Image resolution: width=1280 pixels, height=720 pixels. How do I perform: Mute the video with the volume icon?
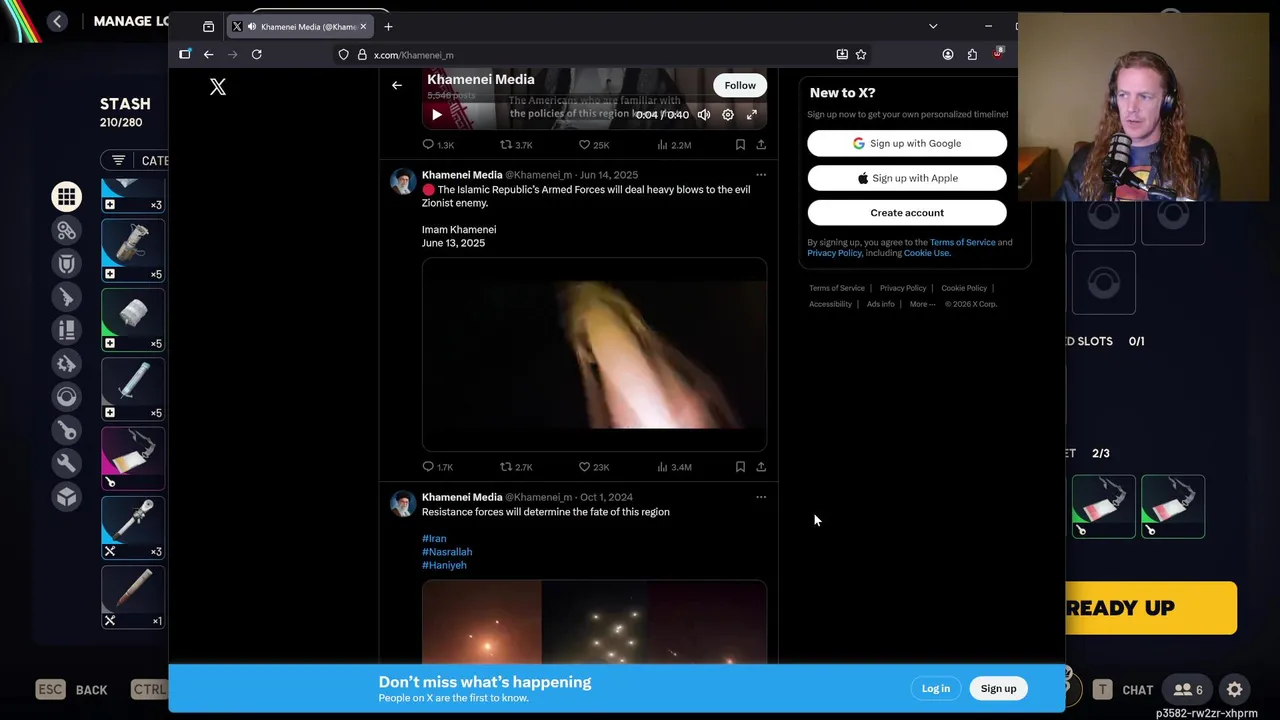point(704,115)
